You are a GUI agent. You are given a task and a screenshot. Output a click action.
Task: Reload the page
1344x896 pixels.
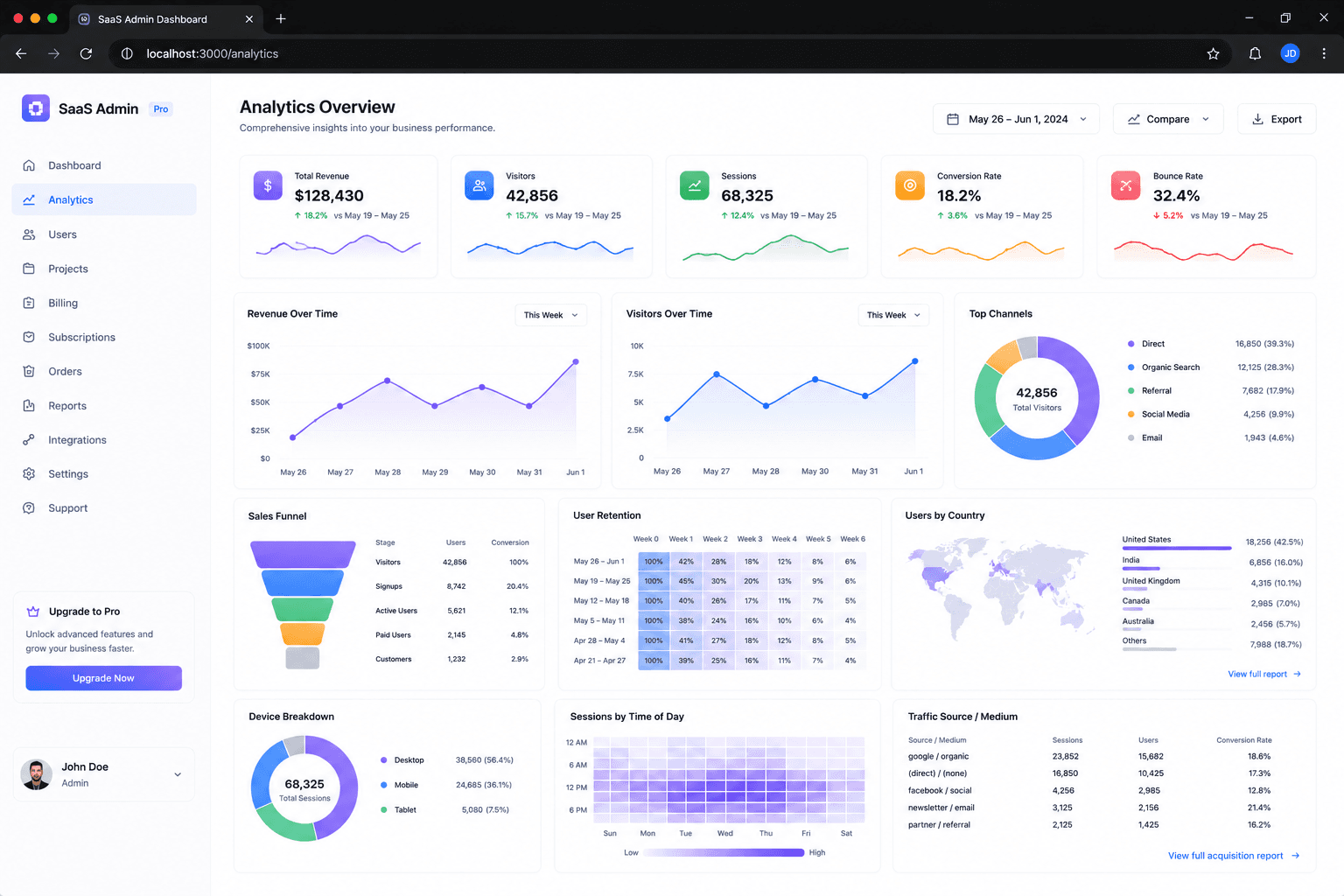tap(86, 53)
